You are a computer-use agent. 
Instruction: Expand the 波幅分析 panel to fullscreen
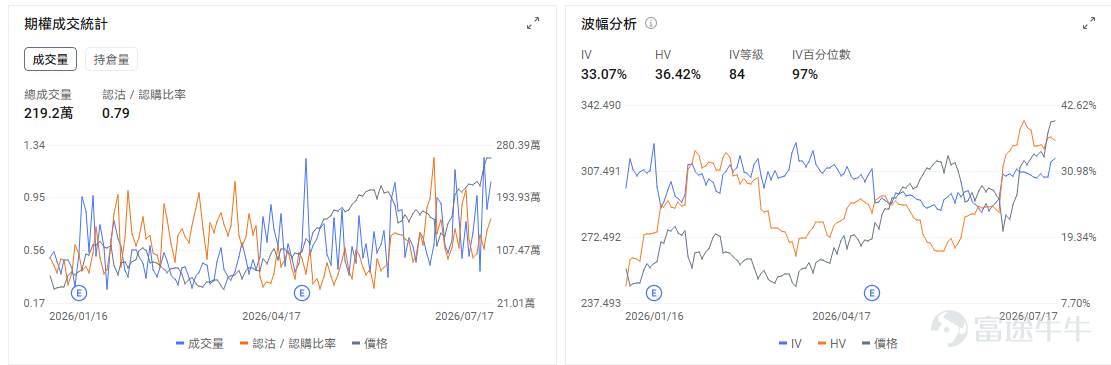(1089, 24)
